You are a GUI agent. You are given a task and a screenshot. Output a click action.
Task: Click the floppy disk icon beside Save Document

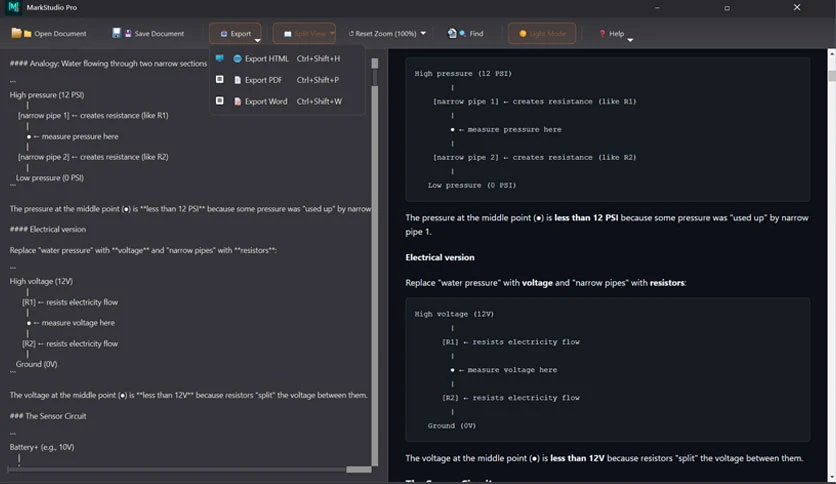pos(116,33)
